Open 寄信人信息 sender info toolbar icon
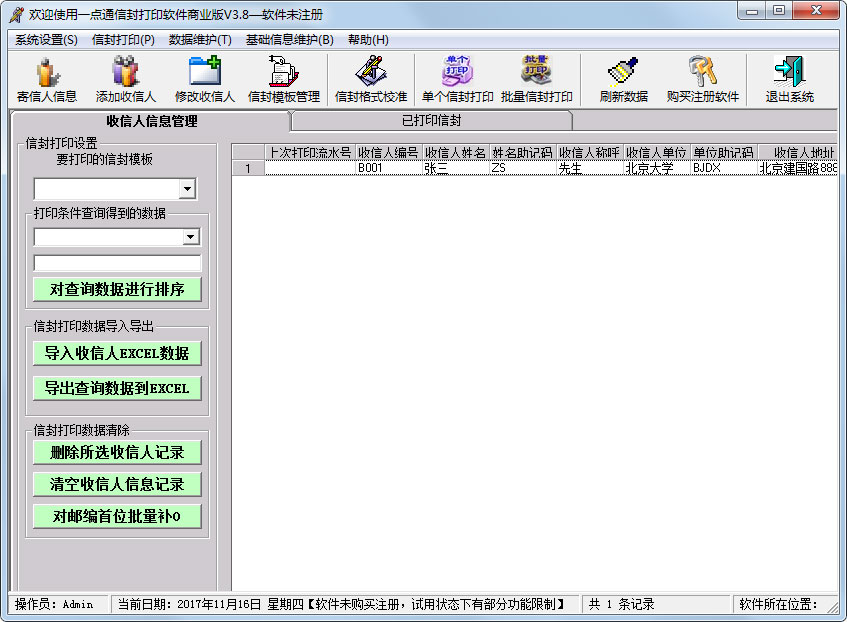This screenshot has width=847, height=622. pyautogui.click(x=47, y=79)
